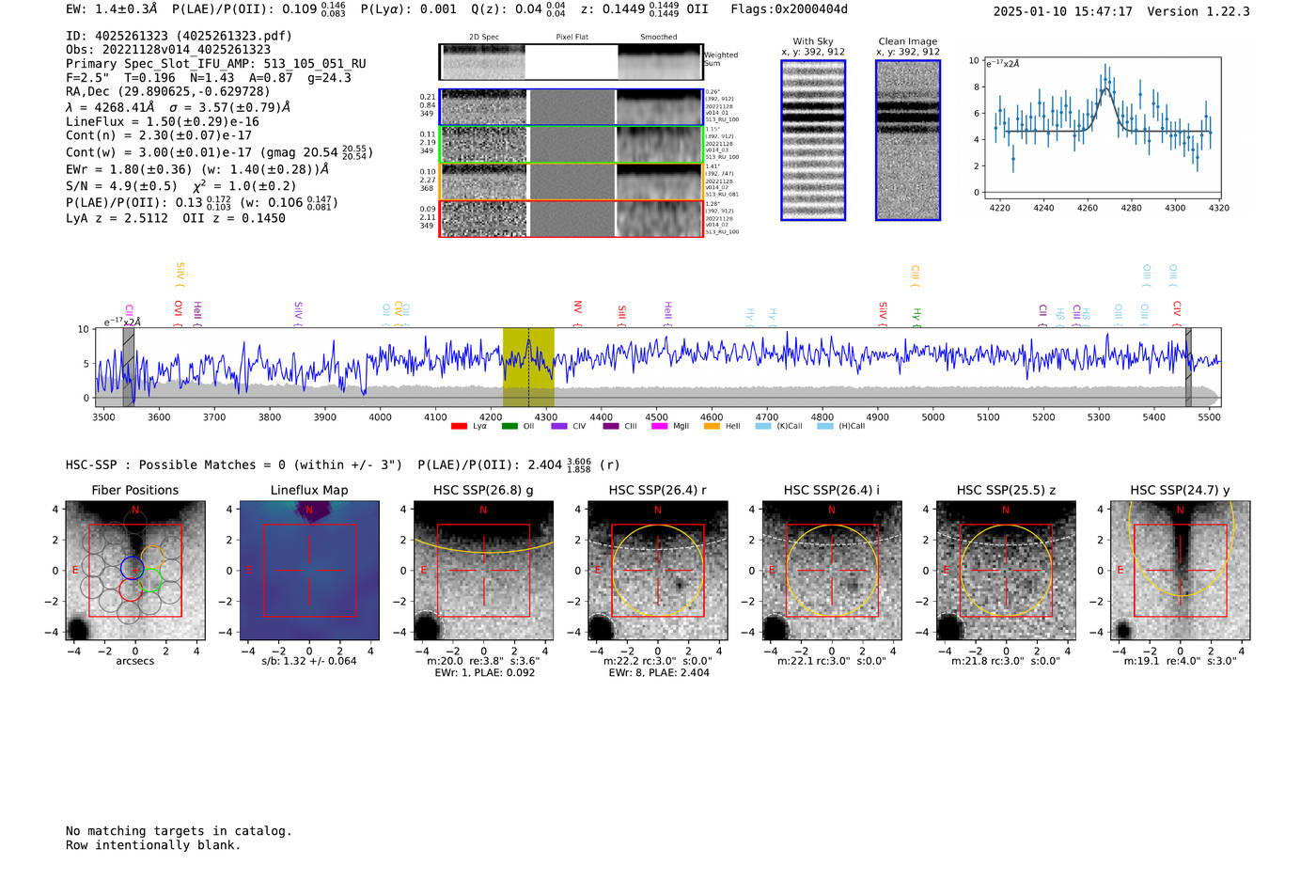Click the Smoothed column header
Screen dimensions: 1316x896
pos(659,38)
